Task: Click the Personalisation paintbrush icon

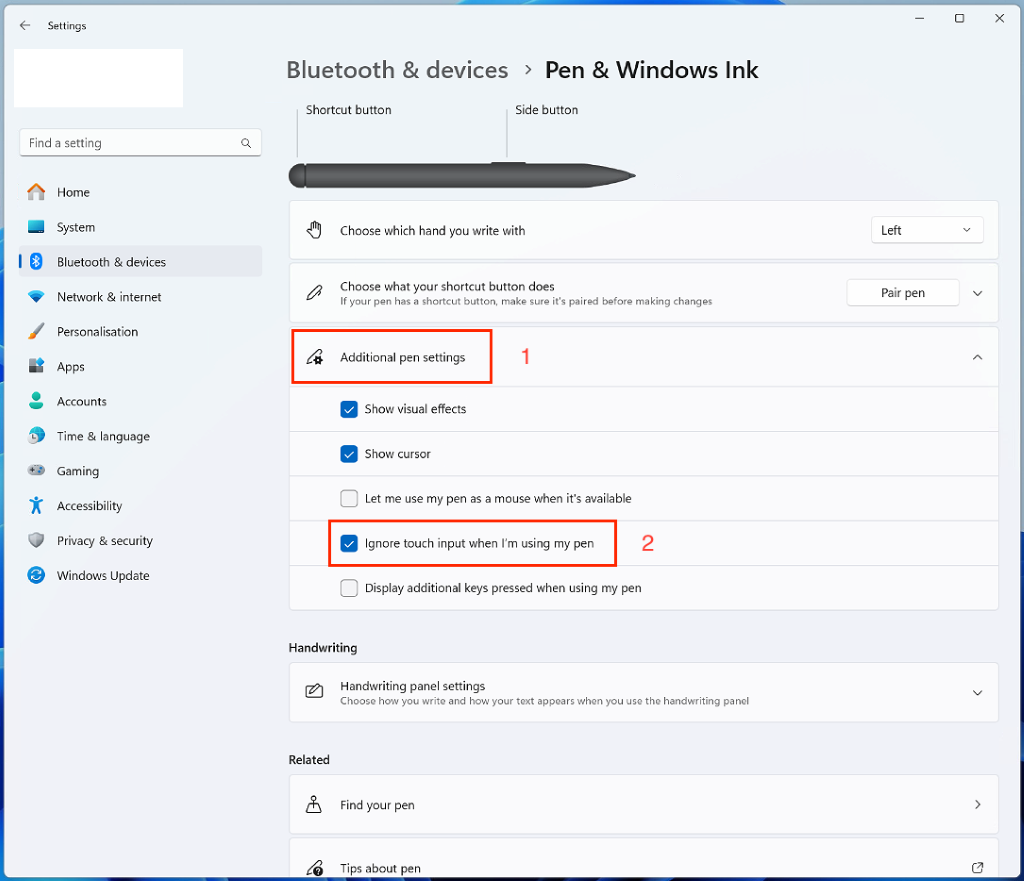Action: [36, 331]
